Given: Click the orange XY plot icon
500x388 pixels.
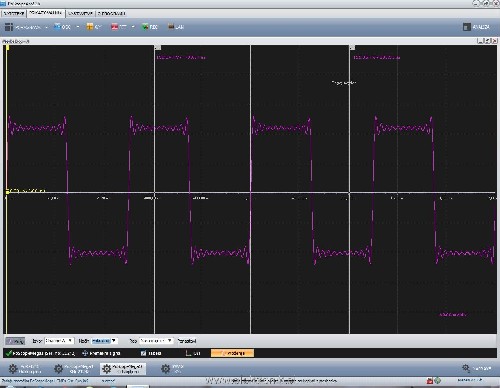Looking at the screenshot, I should tap(90, 27).
